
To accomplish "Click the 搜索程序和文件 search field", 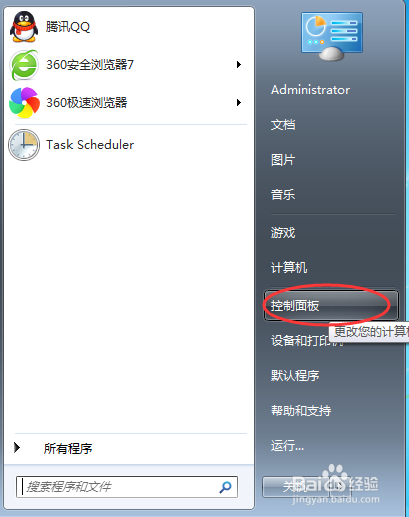I will click(127, 487).
